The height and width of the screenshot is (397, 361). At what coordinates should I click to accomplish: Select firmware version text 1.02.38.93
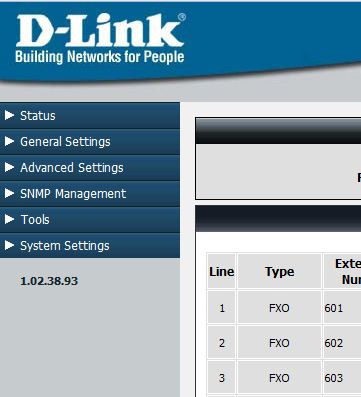coord(49,281)
